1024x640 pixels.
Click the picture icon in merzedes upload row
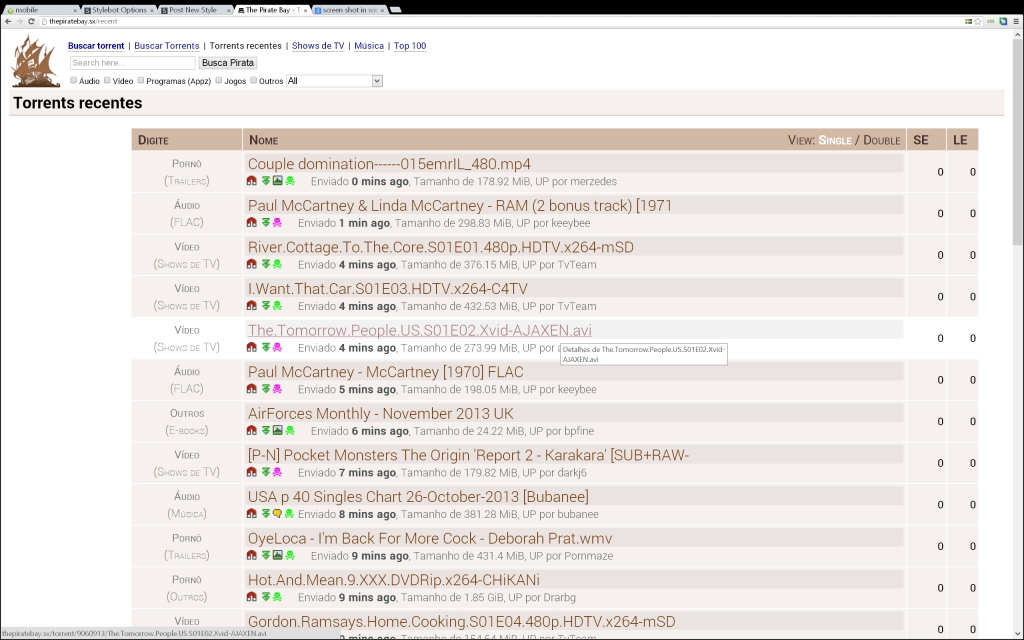pyautogui.click(x=278, y=181)
